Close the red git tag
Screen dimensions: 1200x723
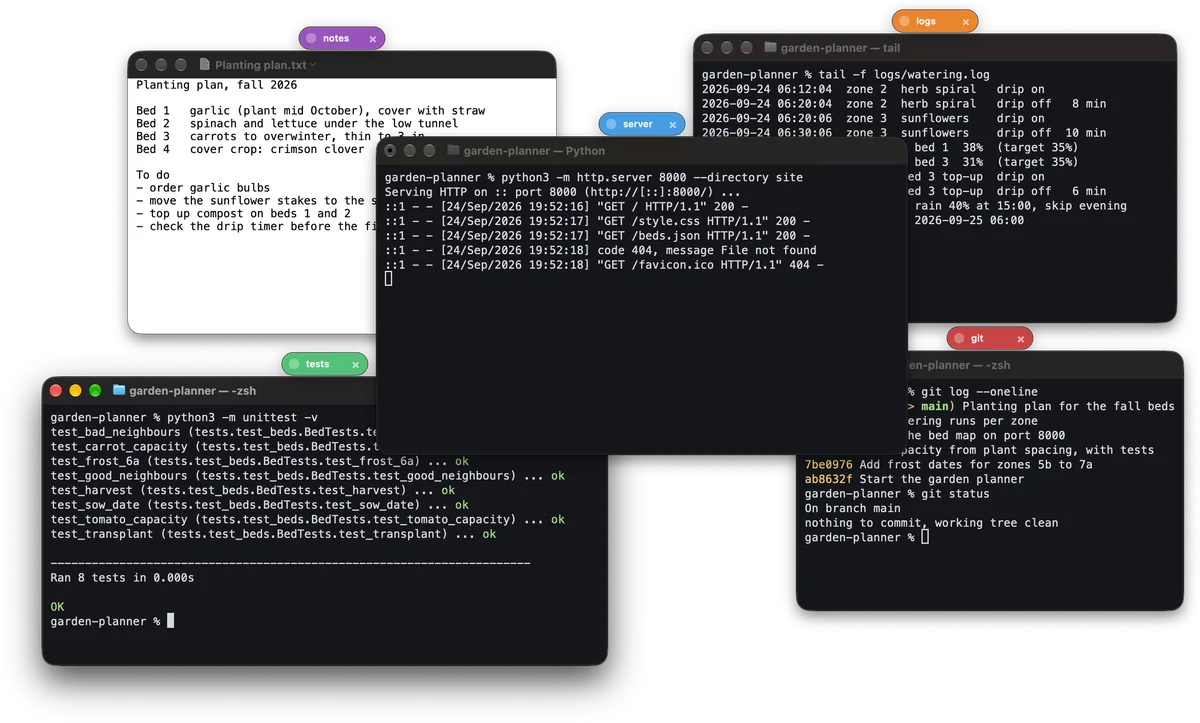tap(1020, 339)
